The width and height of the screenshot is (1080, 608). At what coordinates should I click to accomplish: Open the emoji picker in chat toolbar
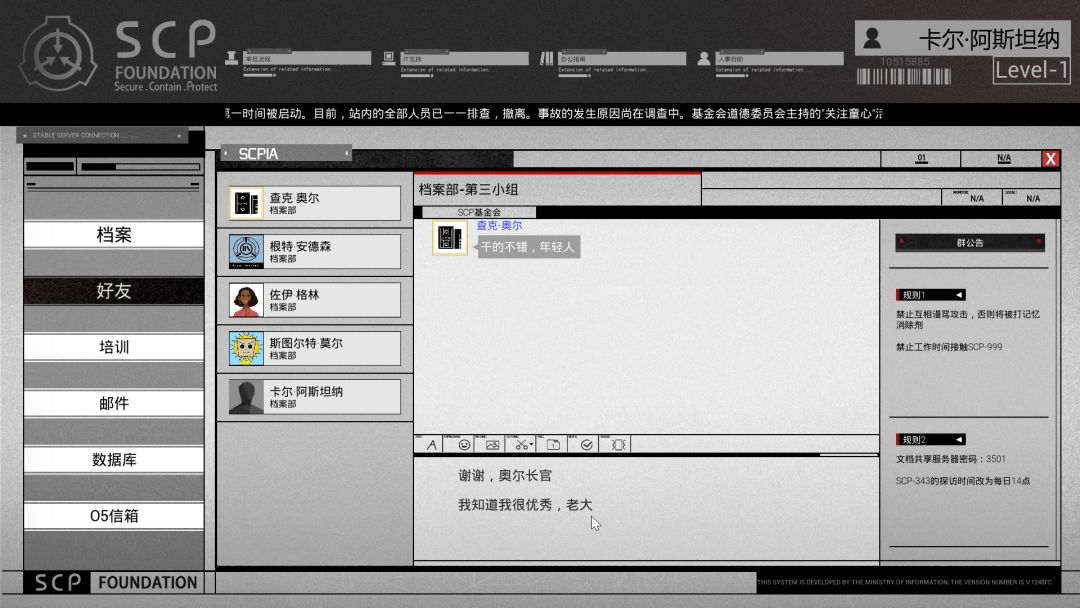[465, 445]
